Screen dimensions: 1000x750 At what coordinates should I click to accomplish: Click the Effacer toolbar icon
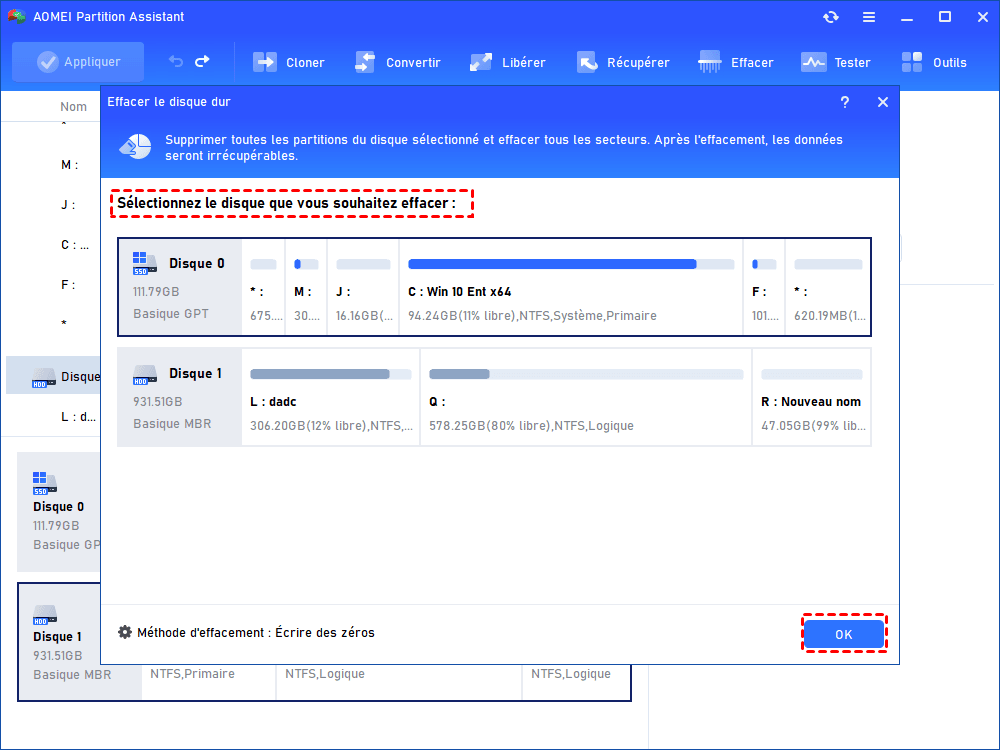710,62
